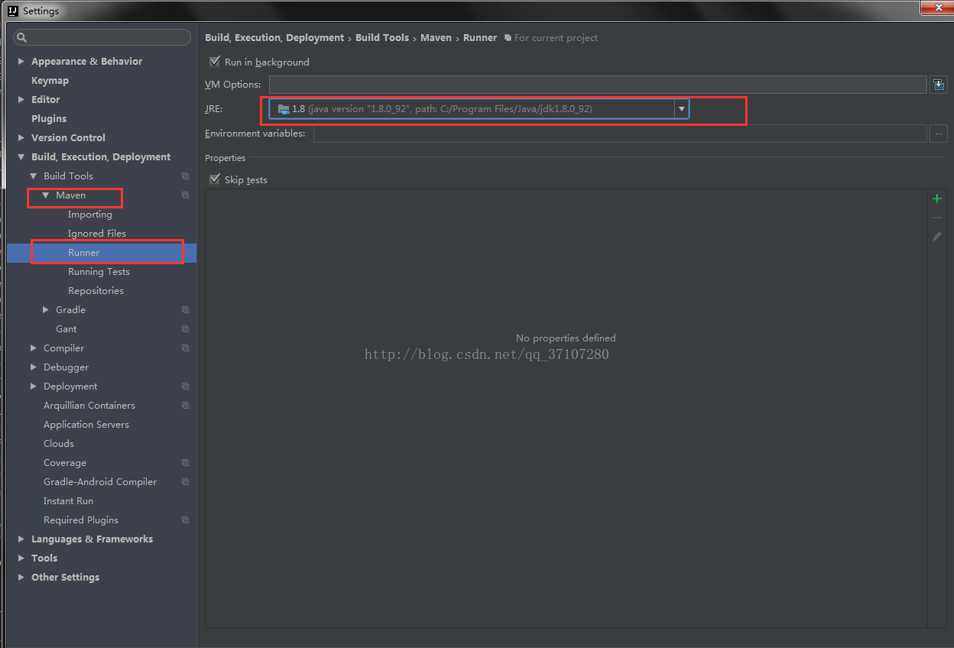954x648 pixels.
Task: Expand the Editor section arrow
Action: [x=21, y=99]
